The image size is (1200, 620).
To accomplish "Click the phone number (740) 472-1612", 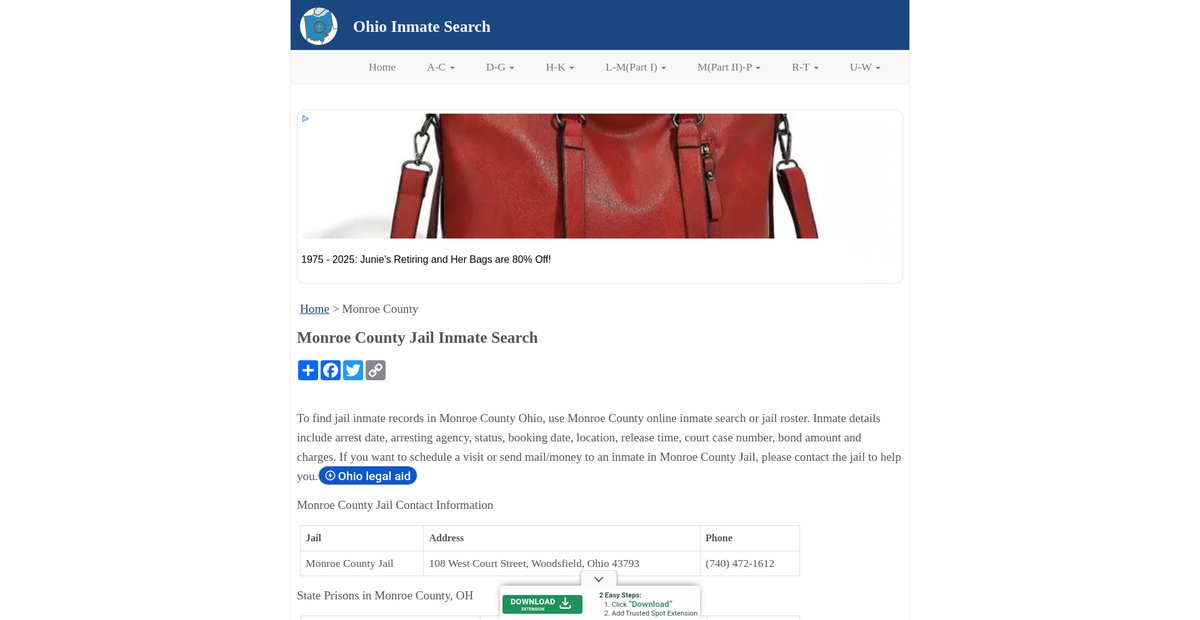I will [x=740, y=563].
